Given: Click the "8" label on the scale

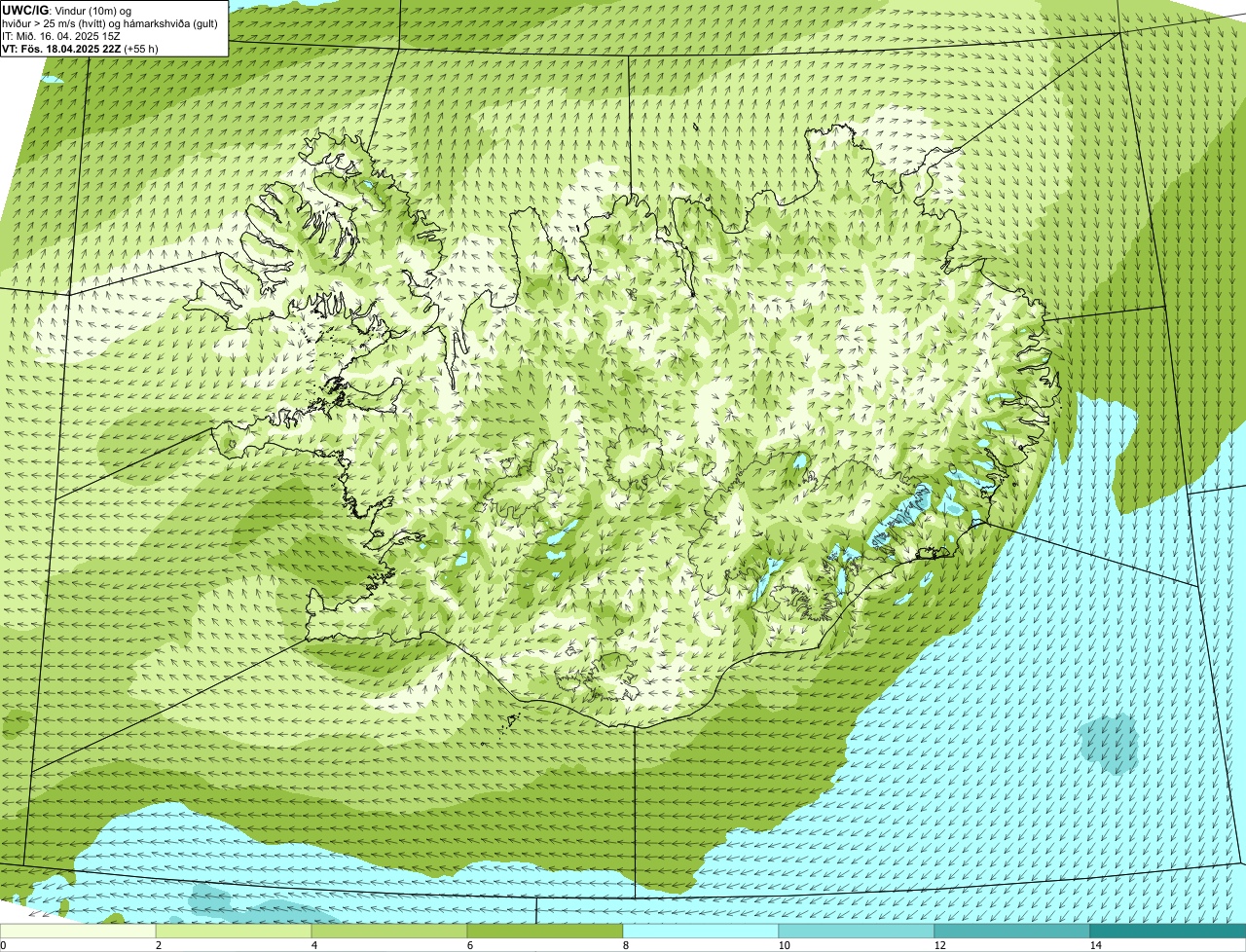Looking at the screenshot, I should [626, 945].
